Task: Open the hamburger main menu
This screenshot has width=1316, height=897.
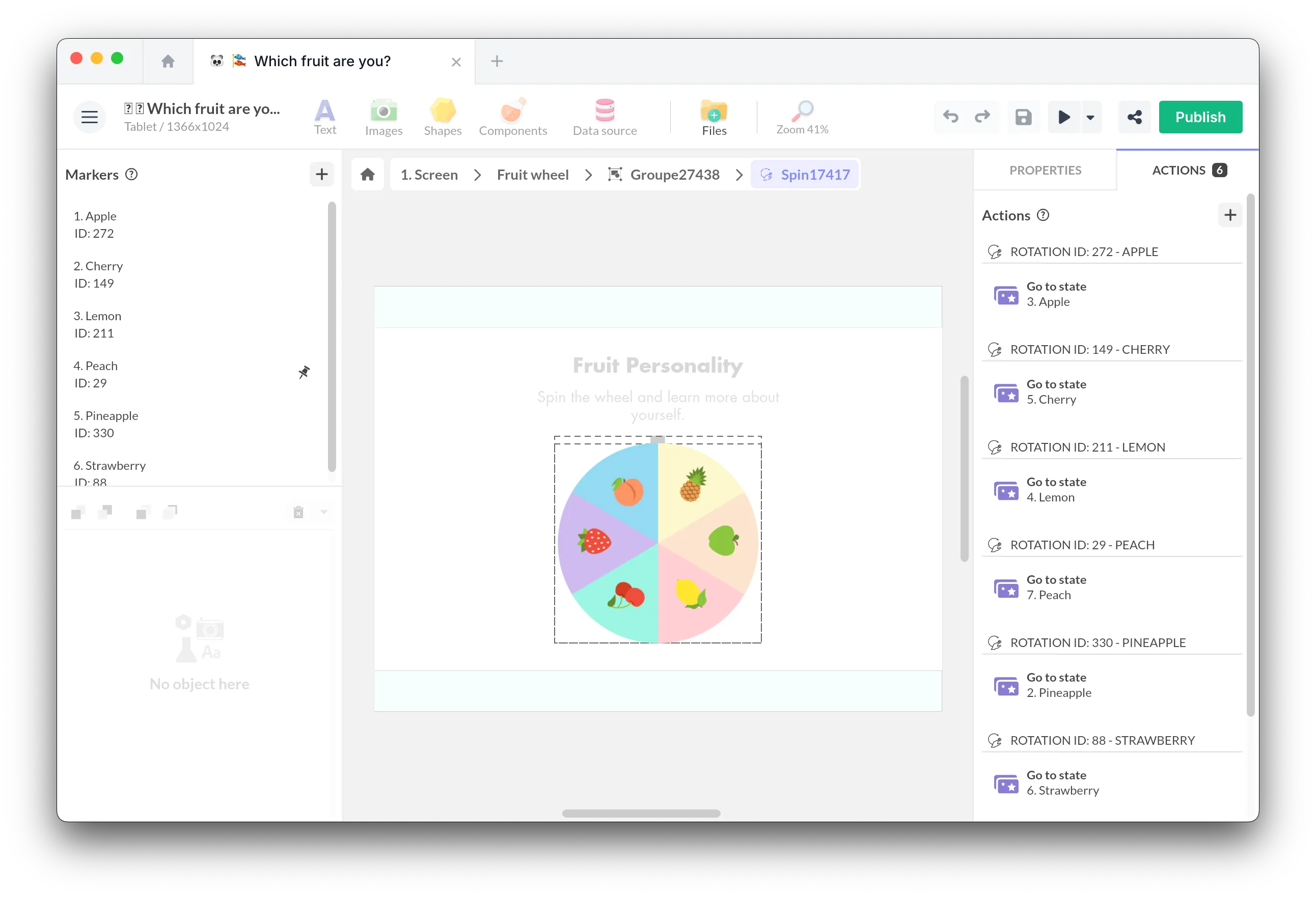Action: [x=90, y=117]
